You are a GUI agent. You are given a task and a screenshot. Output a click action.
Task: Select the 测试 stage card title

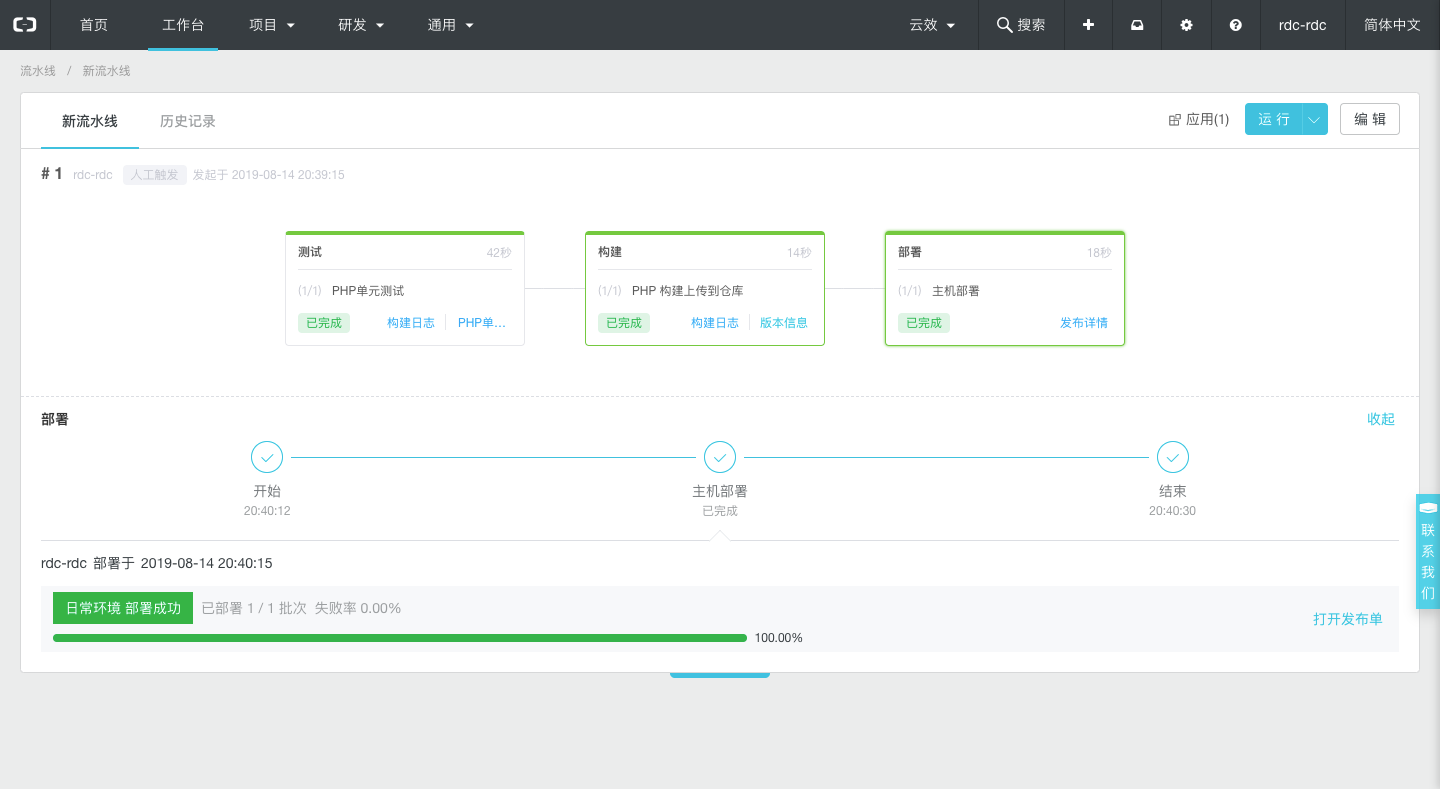310,252
